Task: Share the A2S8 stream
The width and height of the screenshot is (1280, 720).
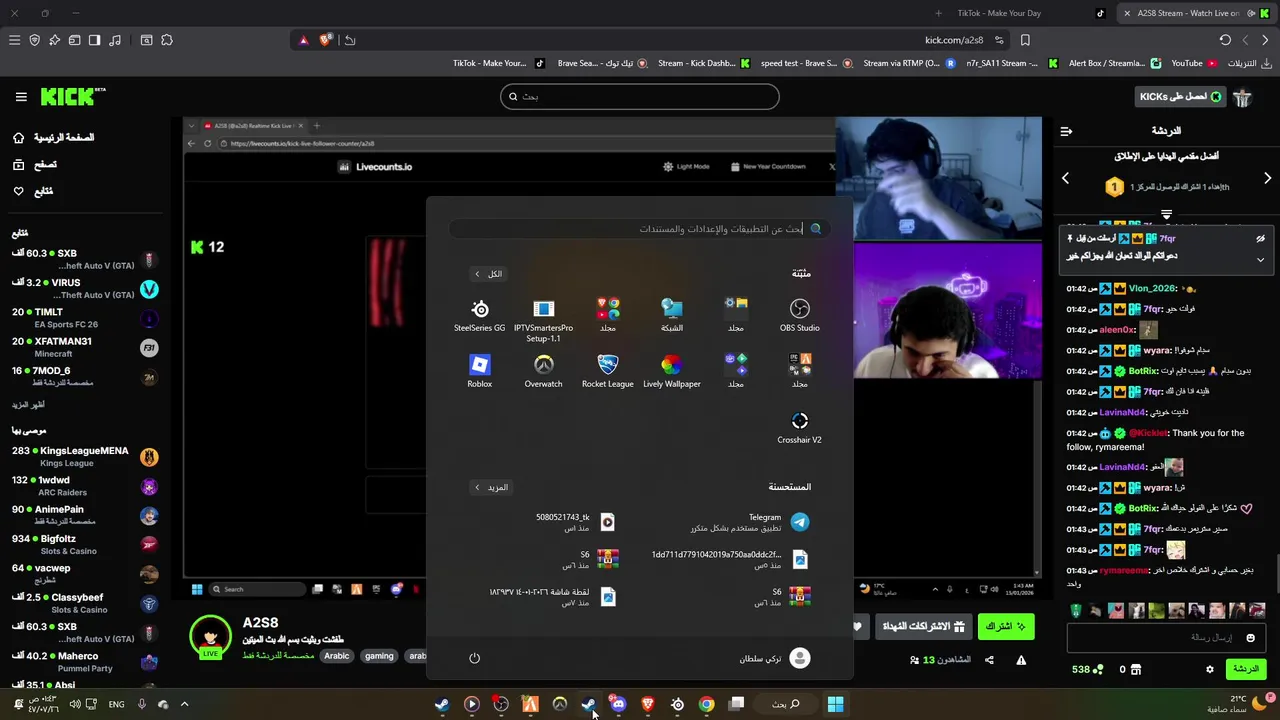Action: [x=989, y=660]
